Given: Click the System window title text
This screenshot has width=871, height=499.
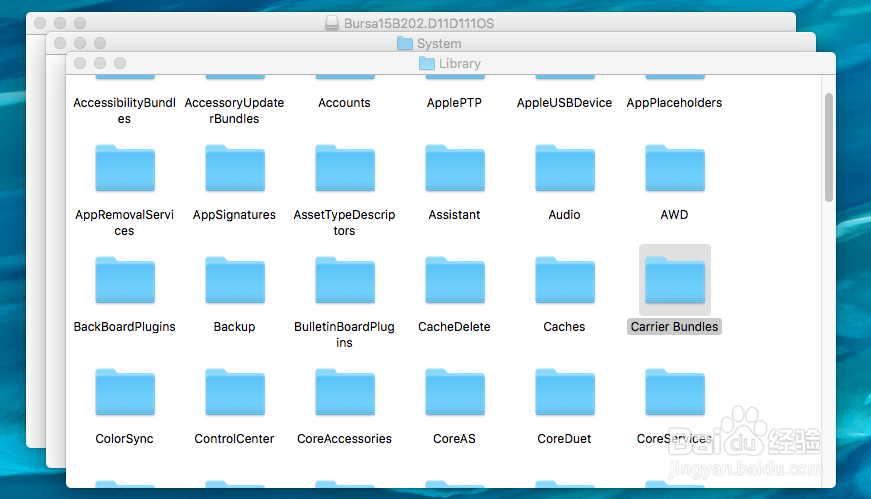Looking at the screenshot, I should pos(439,43).
